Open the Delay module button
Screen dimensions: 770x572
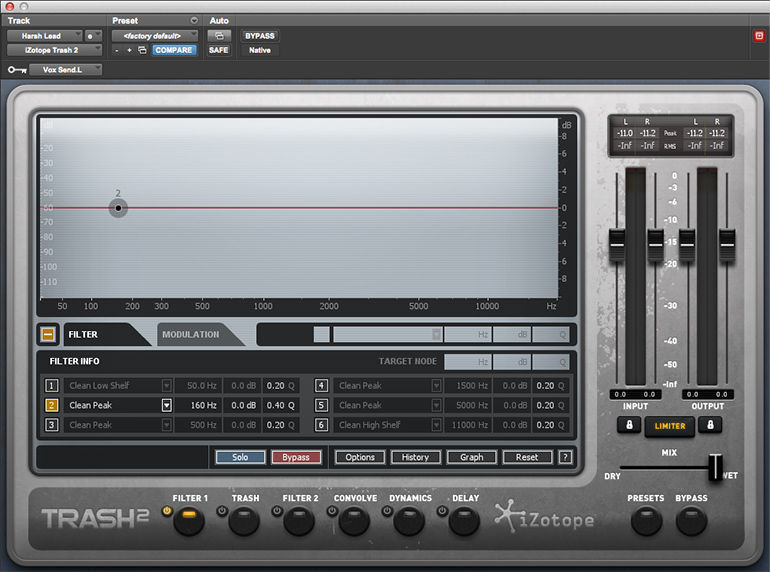[x=463, y=521]
